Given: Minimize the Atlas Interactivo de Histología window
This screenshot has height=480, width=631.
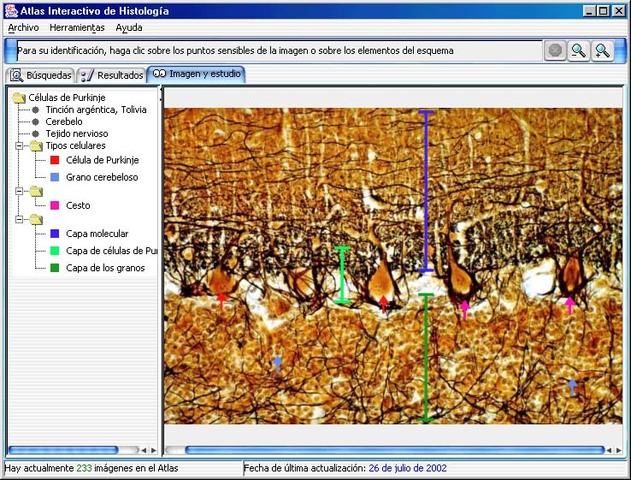Looking at the screenshot, I should pyautogui.click(x=589, y=11).
